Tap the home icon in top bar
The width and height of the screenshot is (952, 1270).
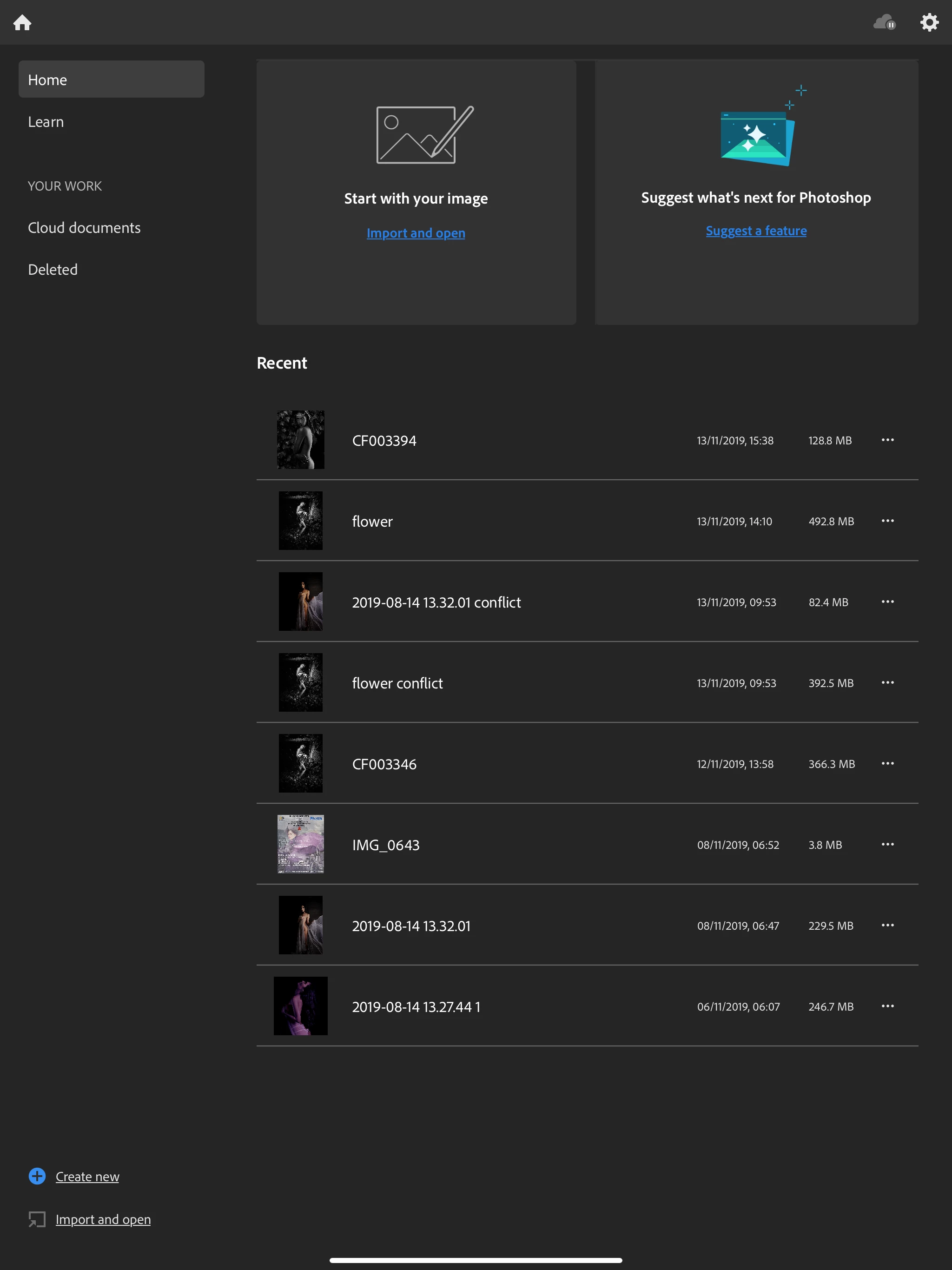(22, 22)
